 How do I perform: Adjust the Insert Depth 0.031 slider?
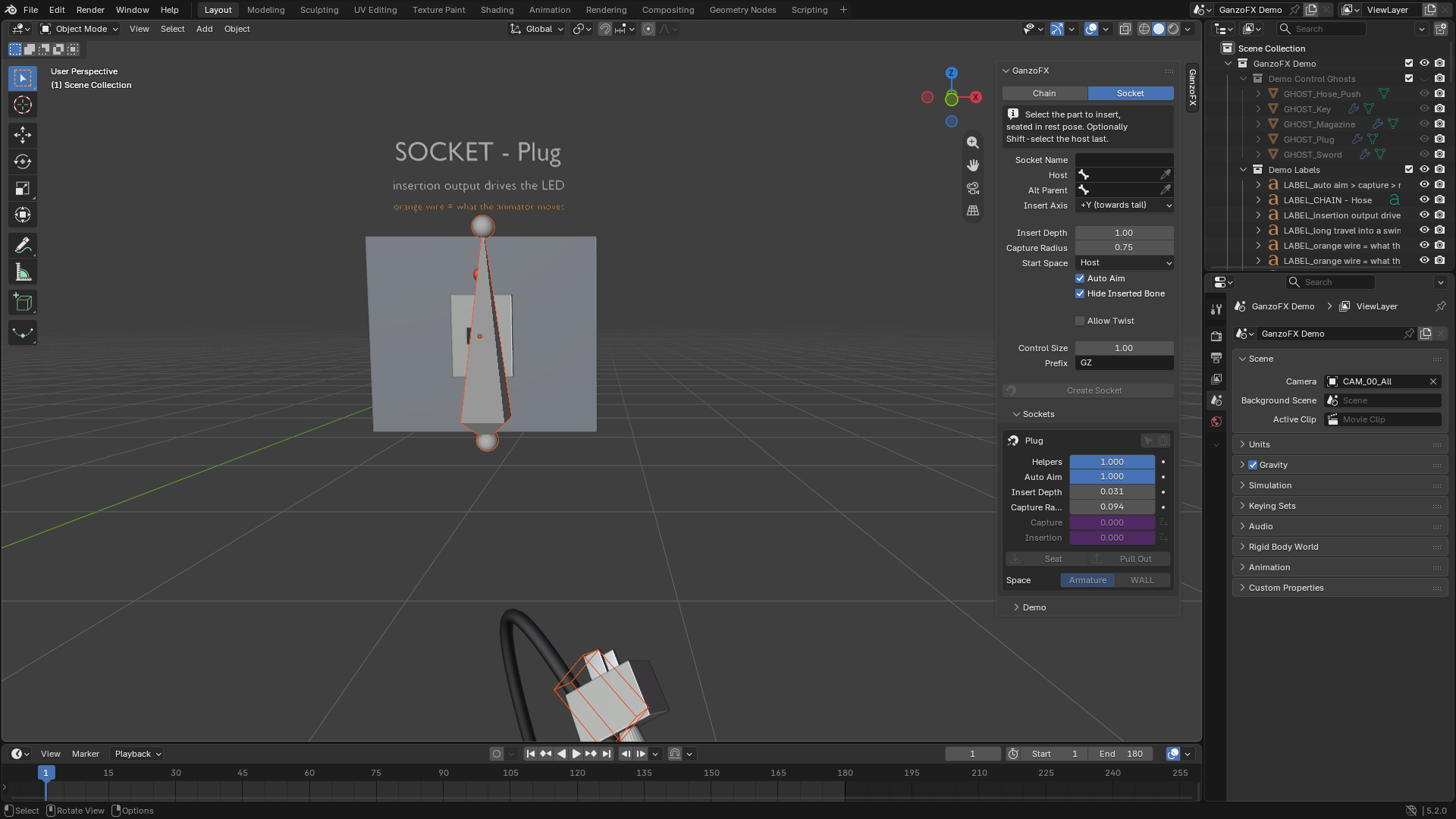tap(1112, 492)
